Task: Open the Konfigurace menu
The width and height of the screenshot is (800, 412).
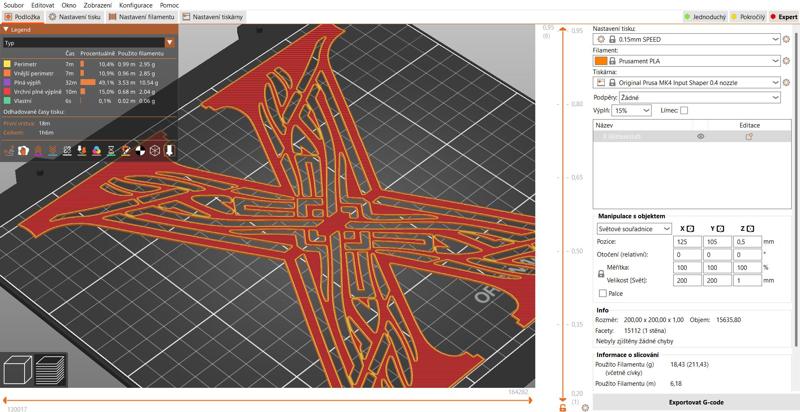Action: [136, 5]
